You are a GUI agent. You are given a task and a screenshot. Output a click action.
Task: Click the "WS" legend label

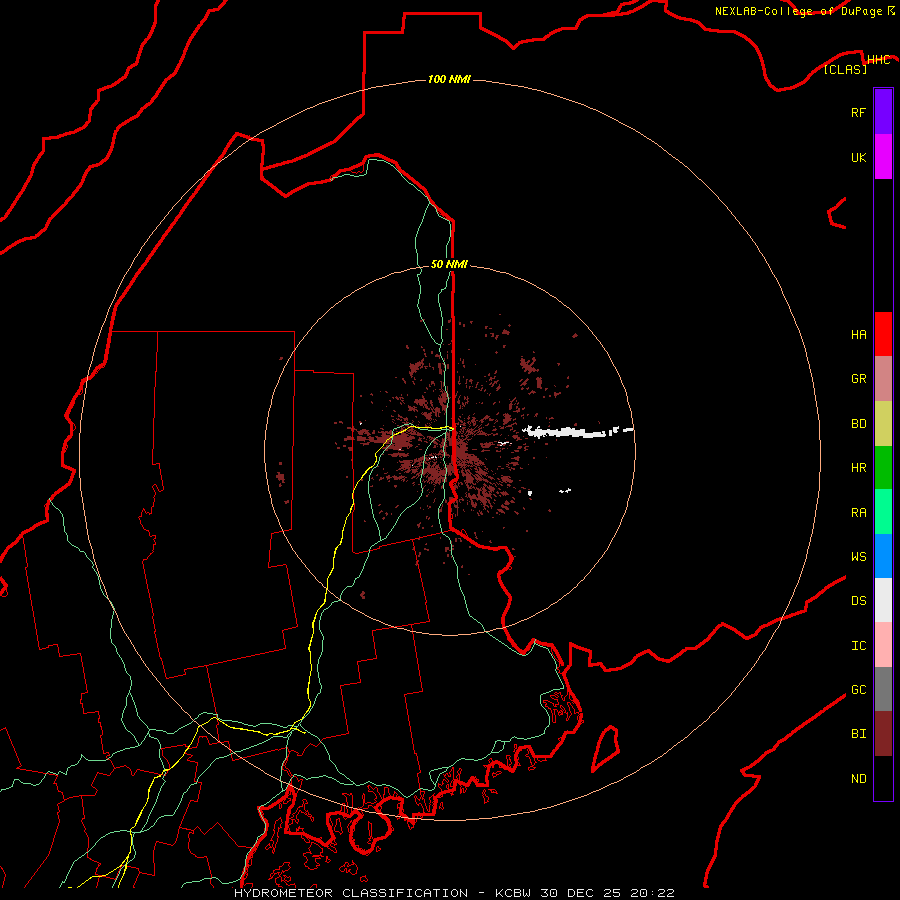(x=858, y=557)
